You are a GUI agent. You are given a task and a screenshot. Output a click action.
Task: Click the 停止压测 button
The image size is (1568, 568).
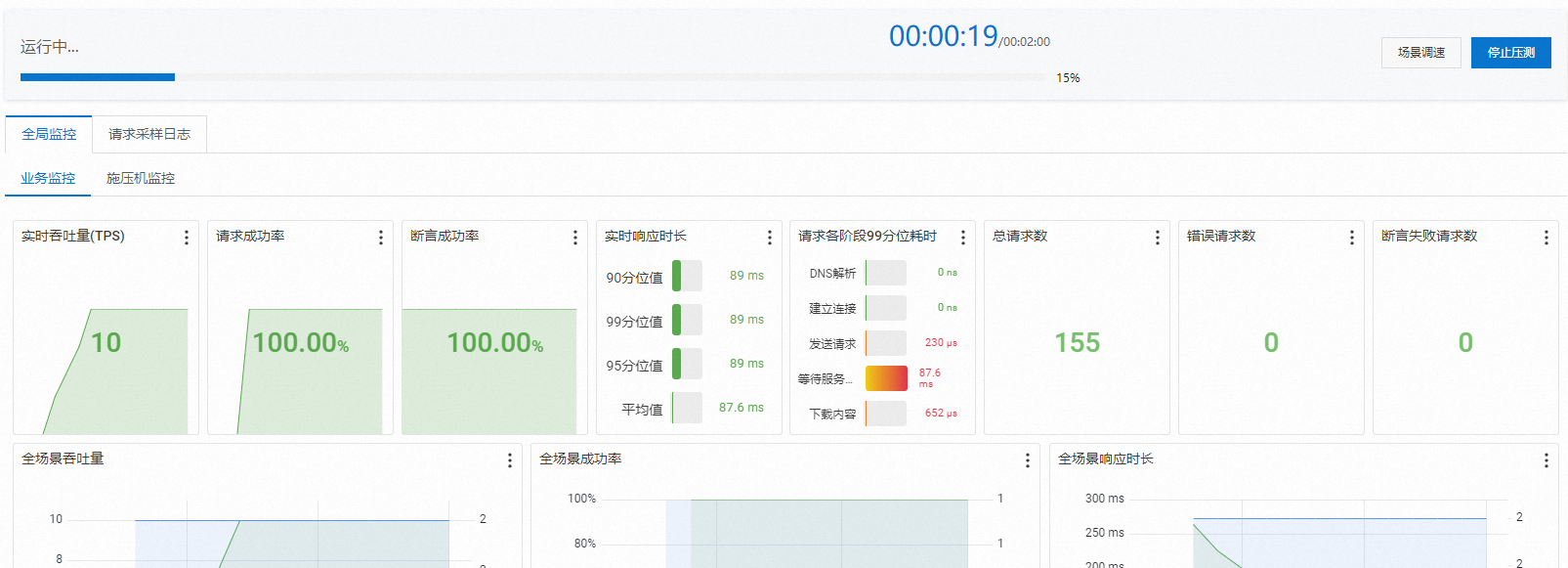(x=1510, y=53)
